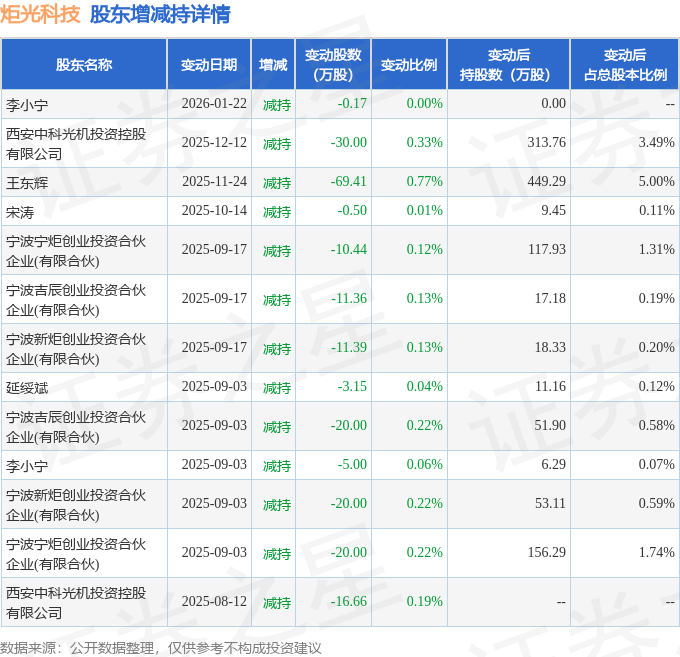Click the 449.29 holdings value

point(546,181)
